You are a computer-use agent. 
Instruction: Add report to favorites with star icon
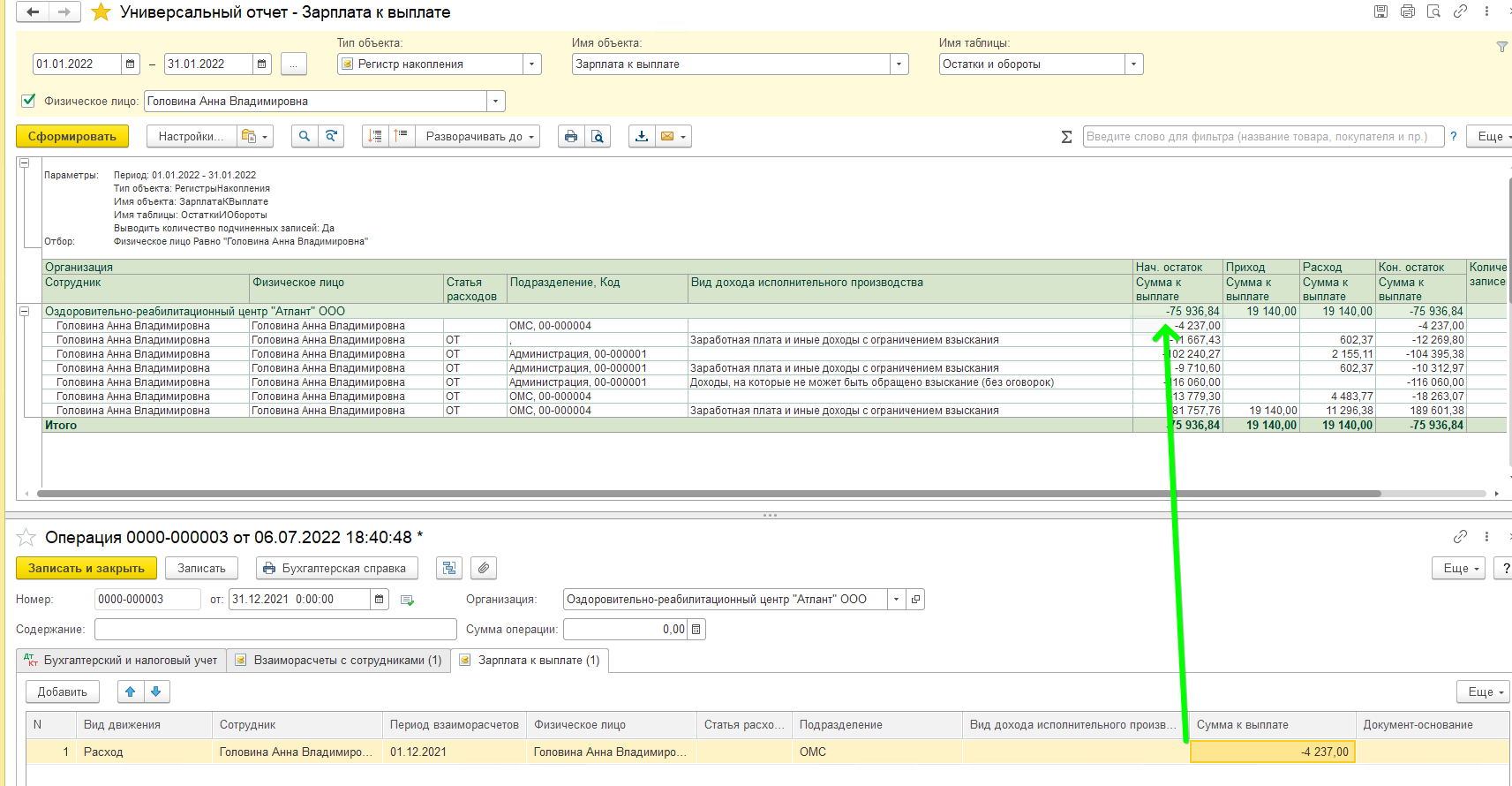click(x=102, y=12)
